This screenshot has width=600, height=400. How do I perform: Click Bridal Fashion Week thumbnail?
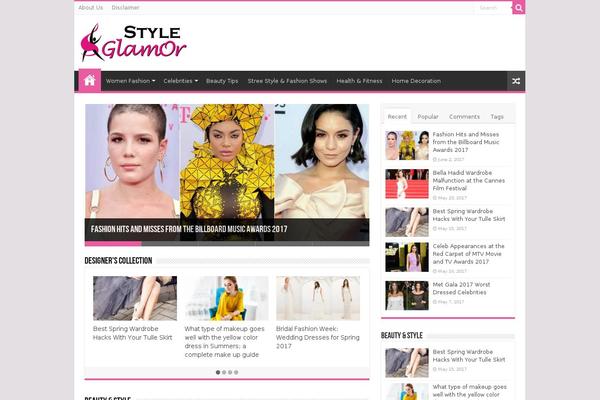[x=318, y=298]
